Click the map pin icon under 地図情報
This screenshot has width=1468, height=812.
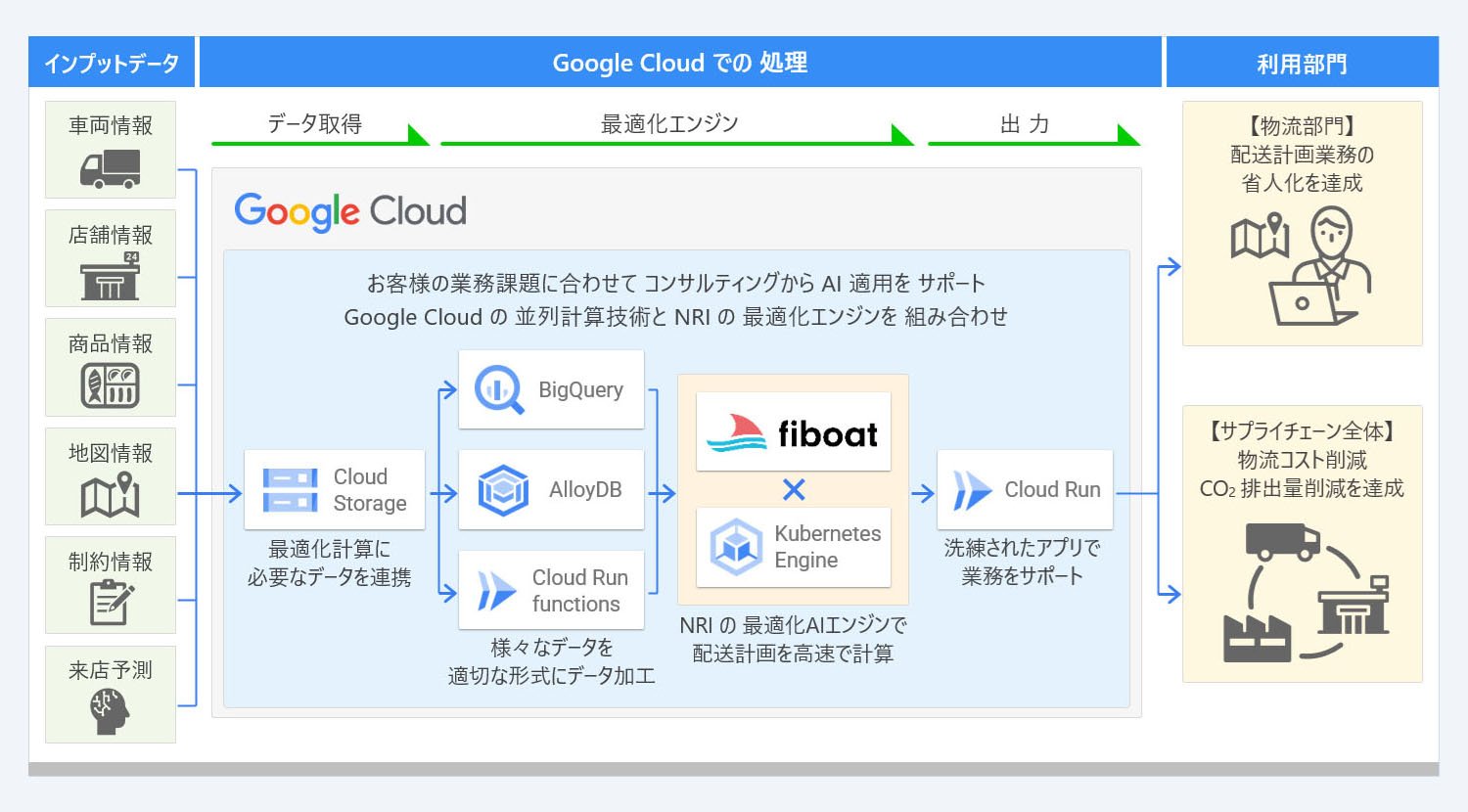[110, 494]
